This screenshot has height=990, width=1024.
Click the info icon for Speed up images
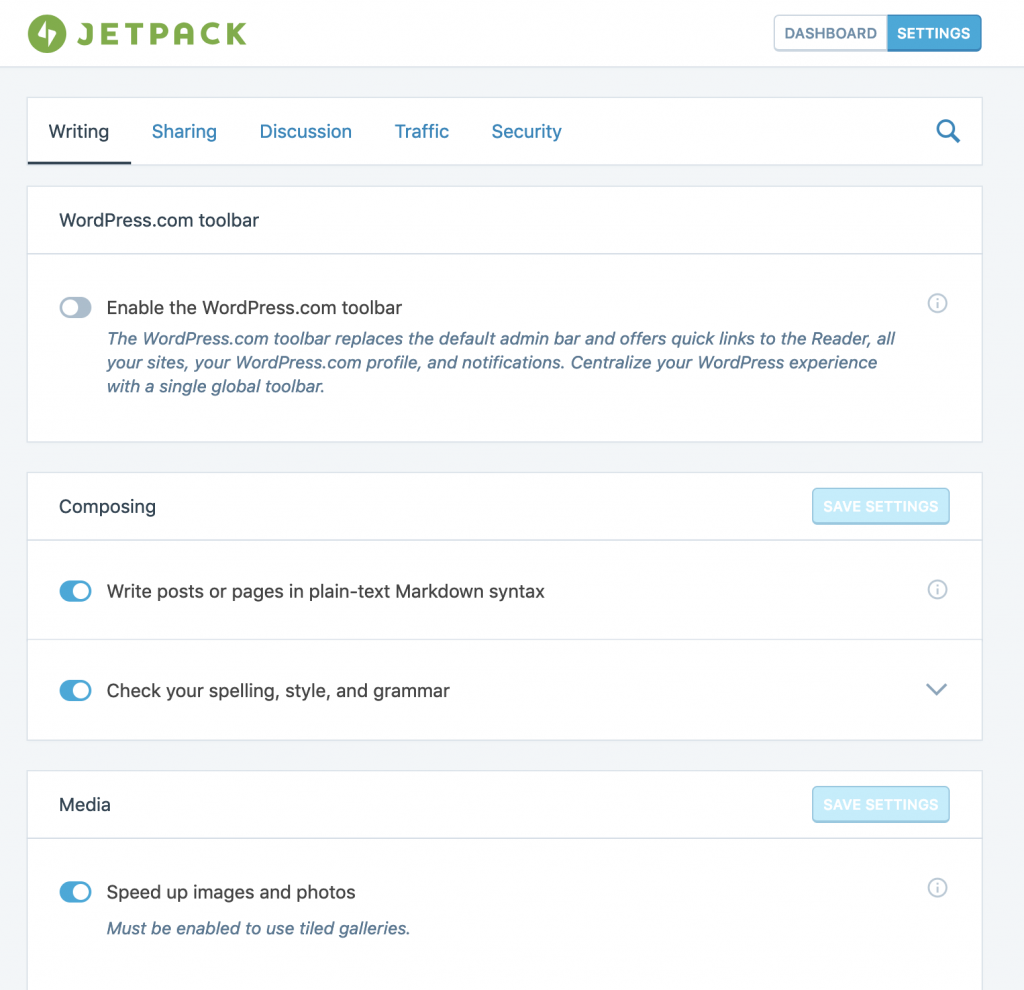[x=937, y=888]
